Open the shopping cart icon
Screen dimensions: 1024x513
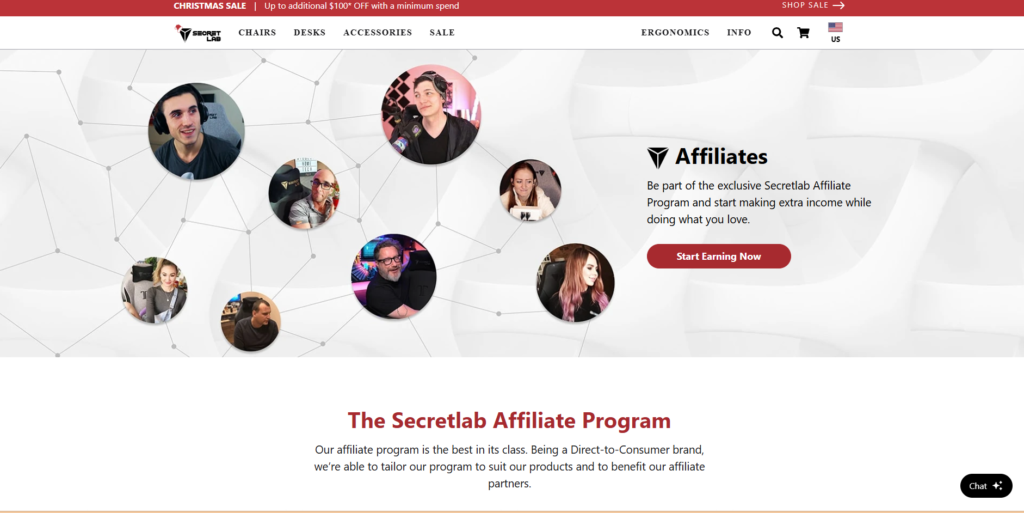803,33
